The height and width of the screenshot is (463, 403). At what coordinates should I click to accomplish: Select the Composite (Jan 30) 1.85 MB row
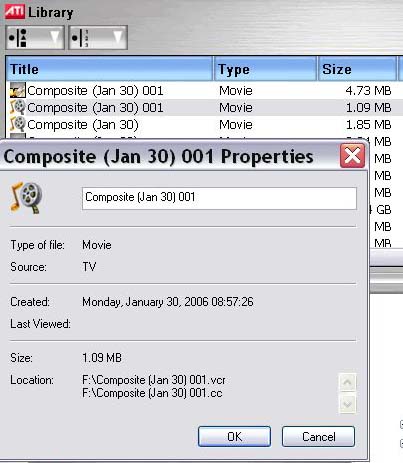coord(204,124)
